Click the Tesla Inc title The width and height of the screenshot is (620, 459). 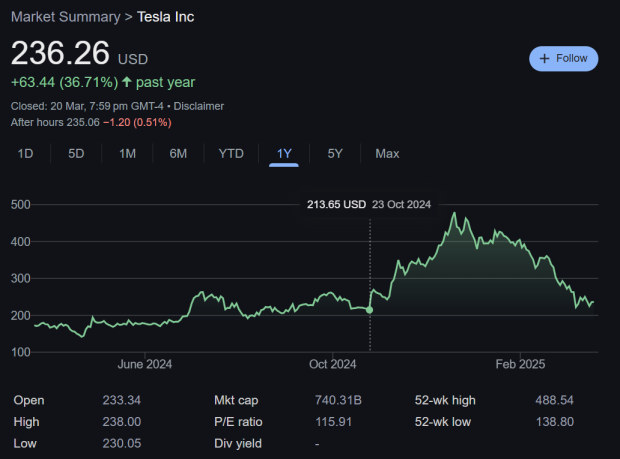click(165, 17)
